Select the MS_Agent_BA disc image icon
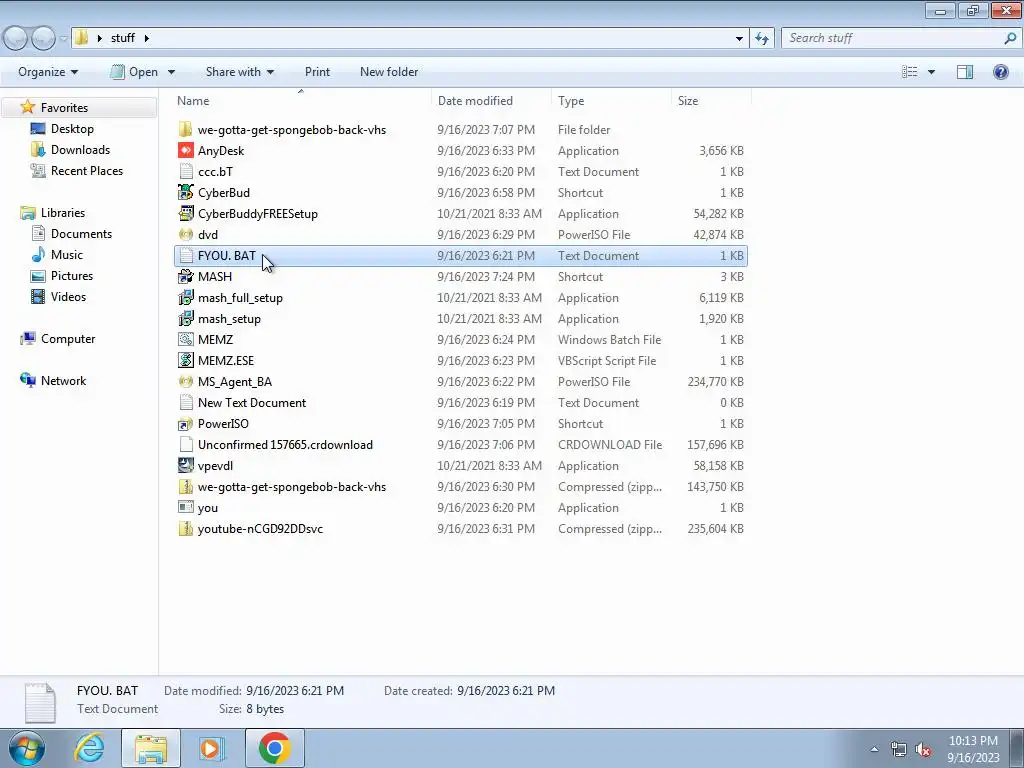The height and width of the screenshot is (768, 1024). (x=185, y=381)
